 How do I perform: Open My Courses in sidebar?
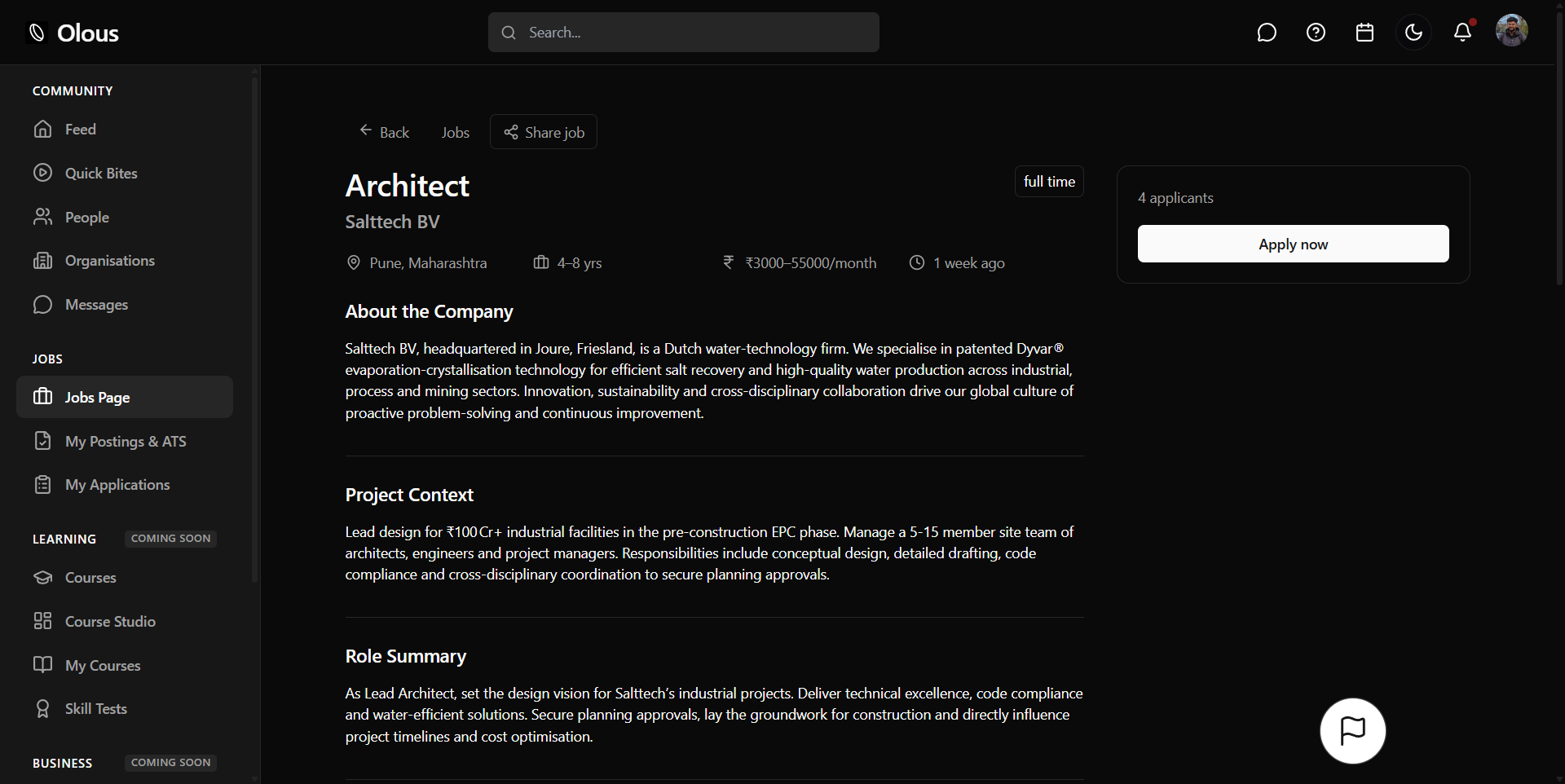click(125, 666)
